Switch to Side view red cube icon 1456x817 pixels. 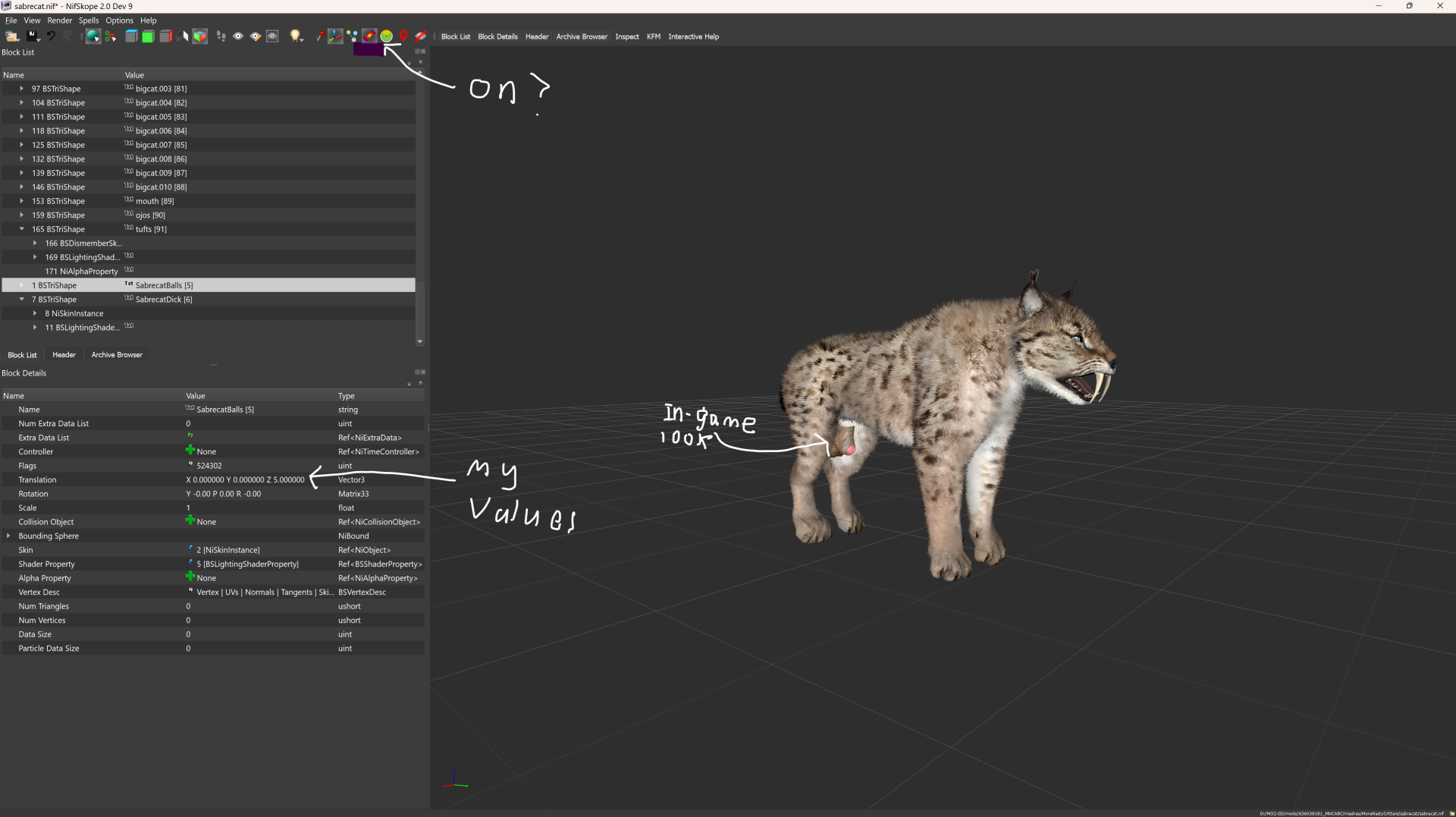(x=165, y=36)
